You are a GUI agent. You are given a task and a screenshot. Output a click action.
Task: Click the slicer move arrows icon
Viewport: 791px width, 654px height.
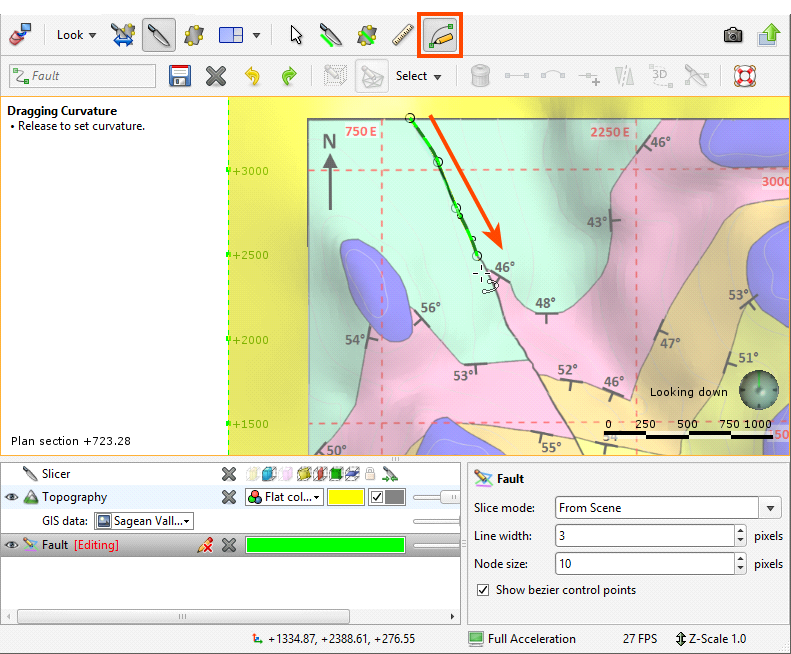coord(123,35)
